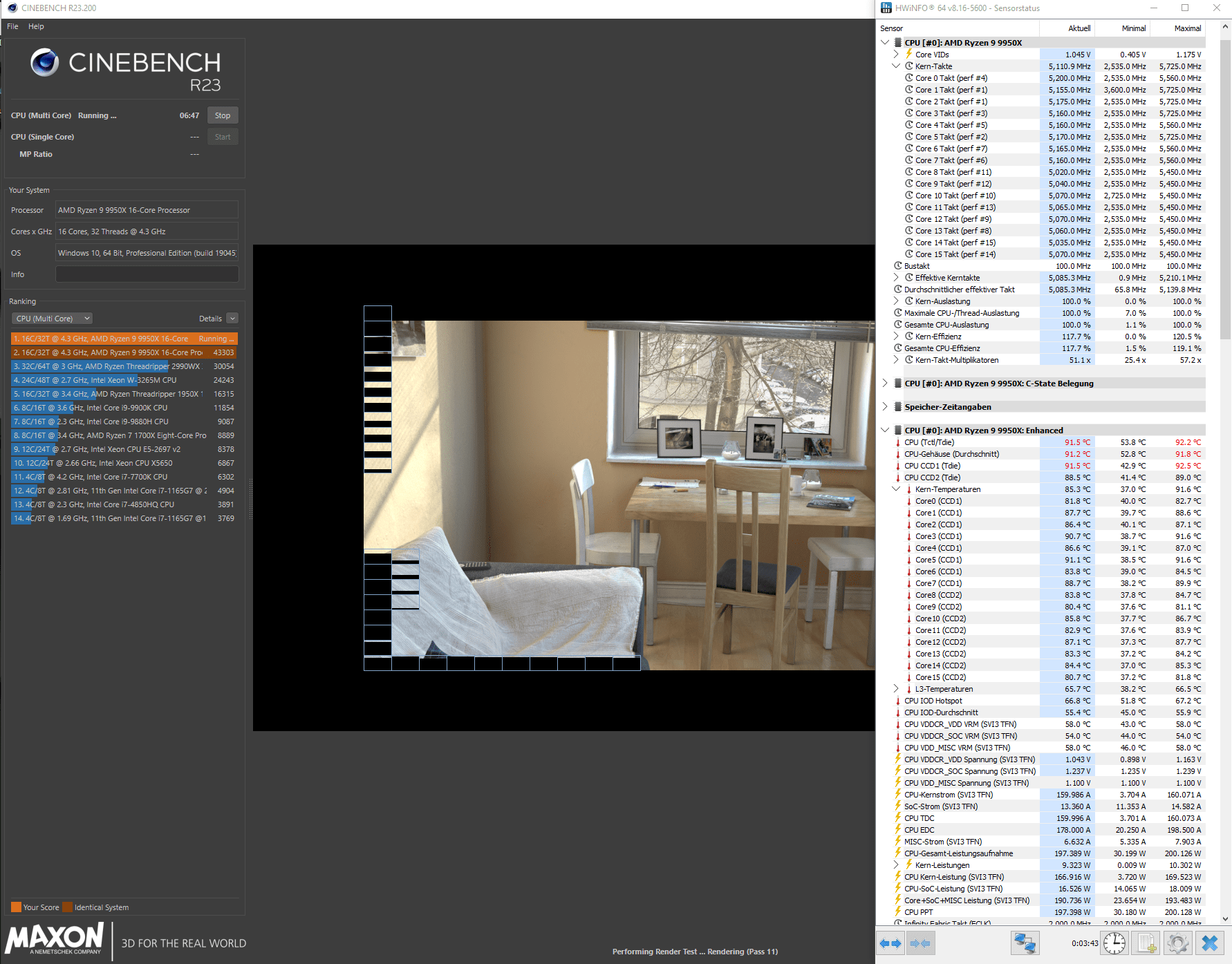Click the thermometer icon beside CPU IOD Hotspot
Viewport: 1232px width, 964px height.
[x=898, y=701]
